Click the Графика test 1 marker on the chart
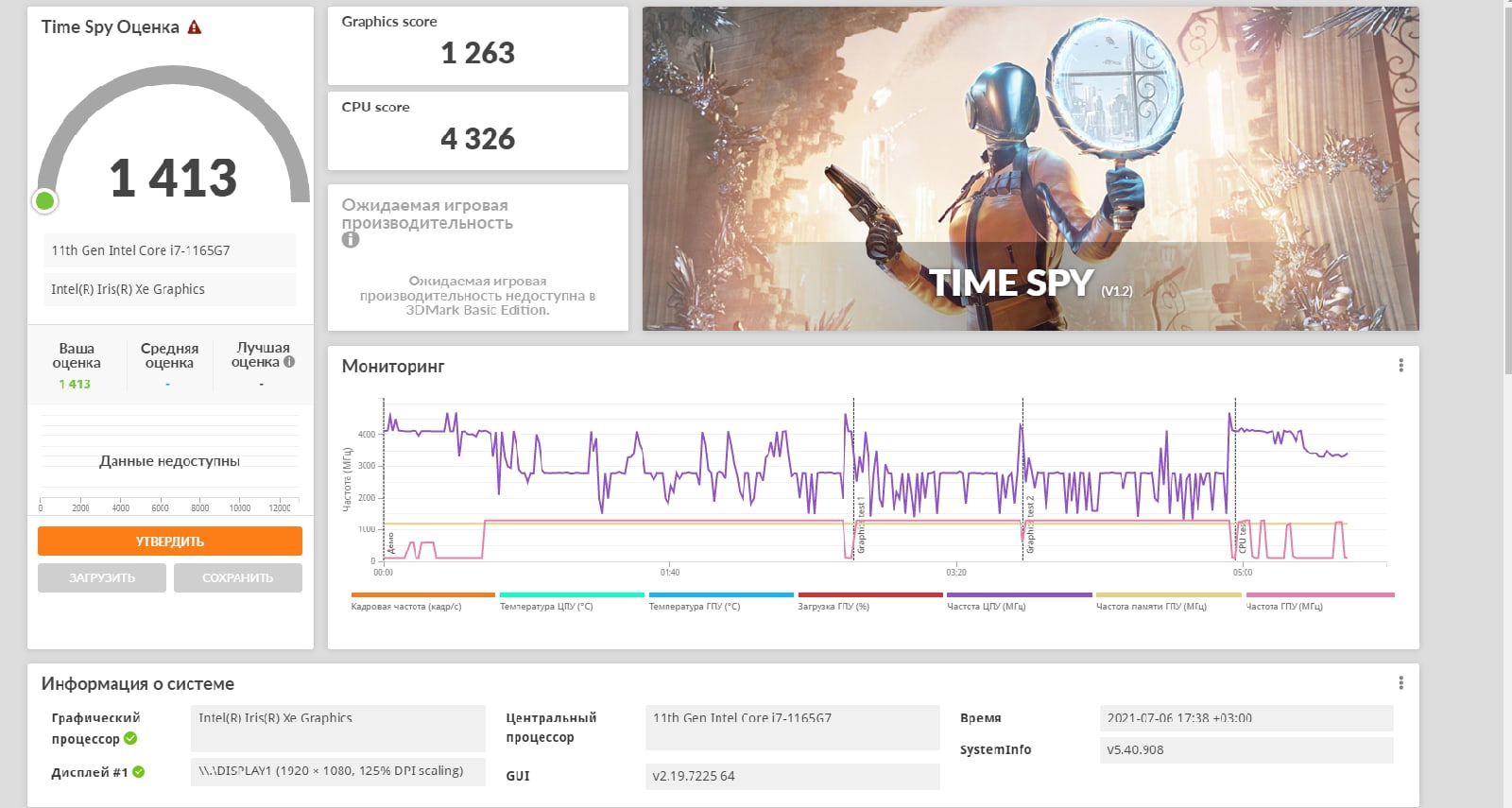Image resolution: width=1512 pixels, height=808 pixels. coord(861,525)
